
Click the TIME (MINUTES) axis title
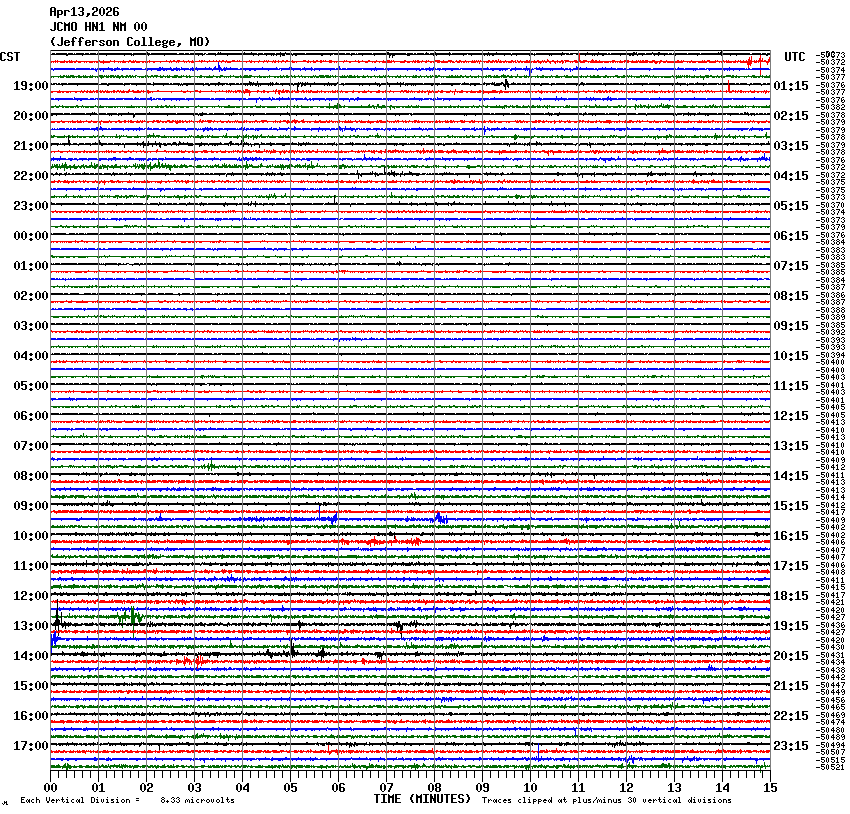pos(421,799)
